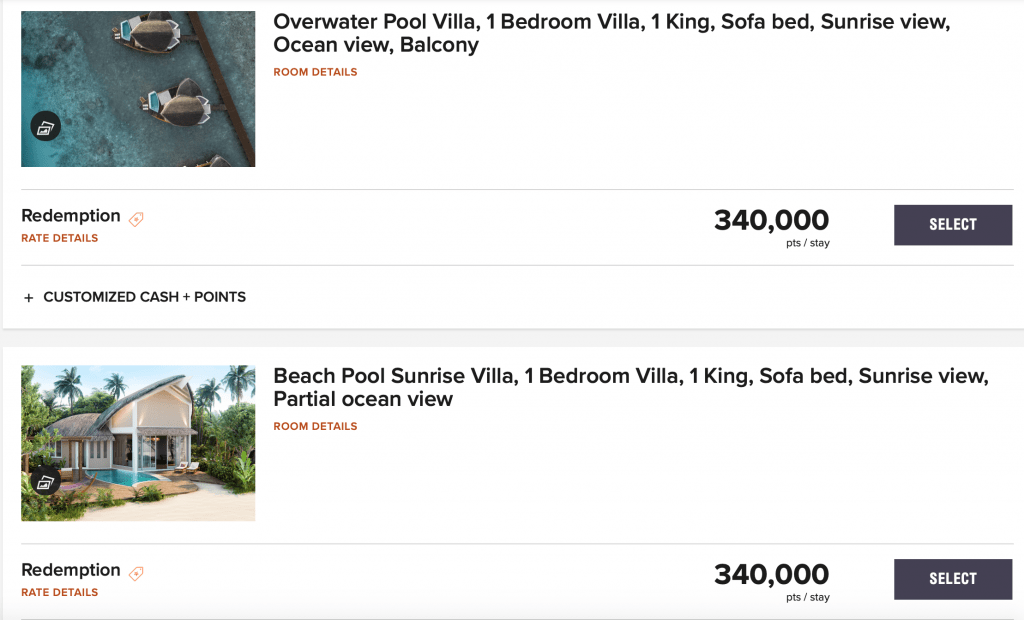Select the Overwater Pool Villa redemption rate
Image resolution: width=1024 pixels, height=620 pixels.
pos(953,225)
